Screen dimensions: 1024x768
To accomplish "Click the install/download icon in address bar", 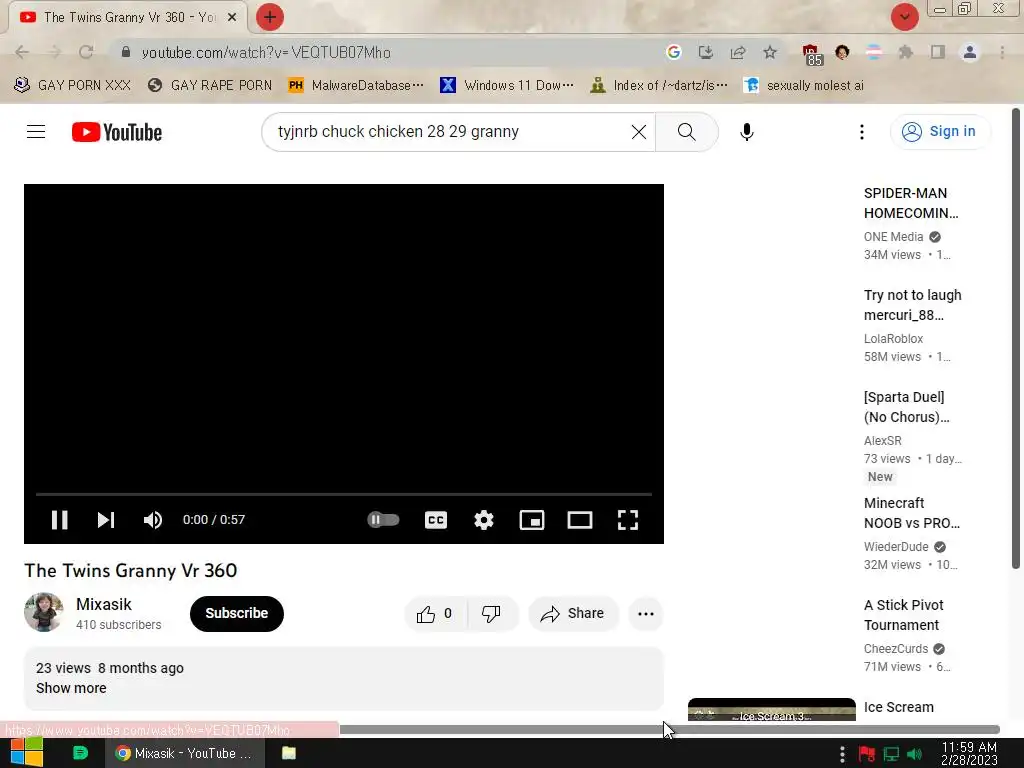I will tap(705, 52).
